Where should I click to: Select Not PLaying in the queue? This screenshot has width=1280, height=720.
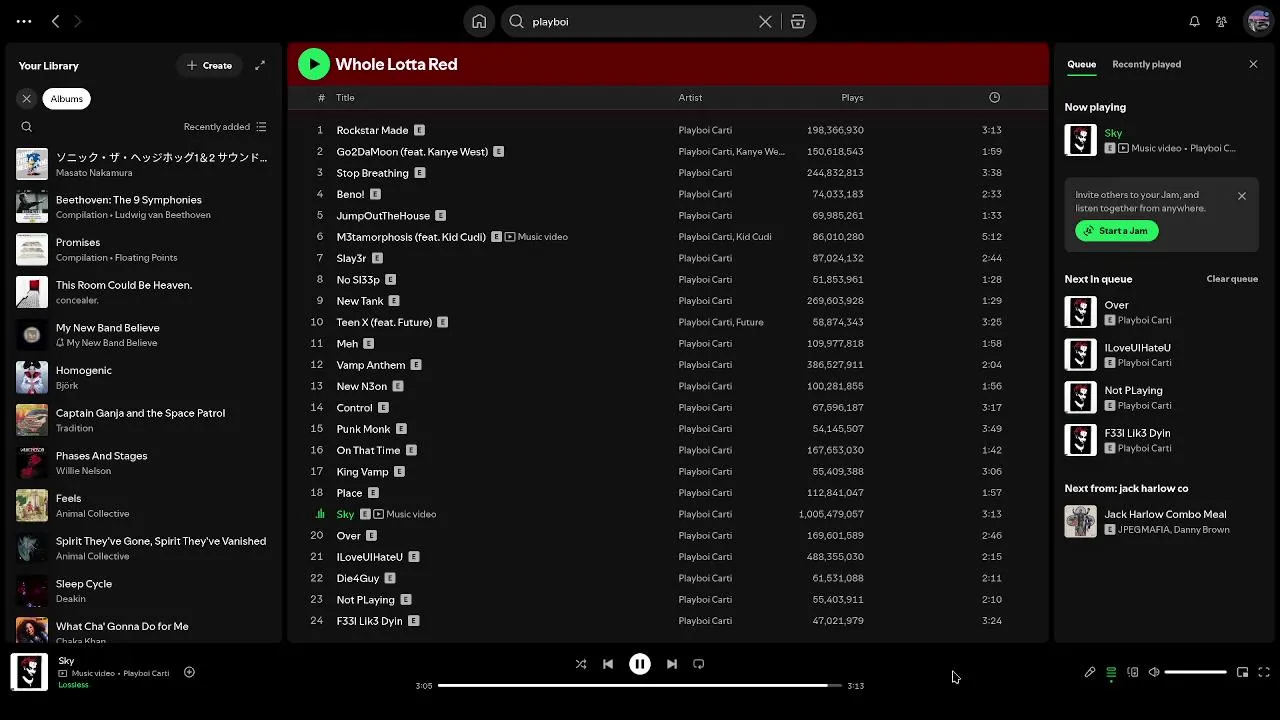[x=1161, y=397]
